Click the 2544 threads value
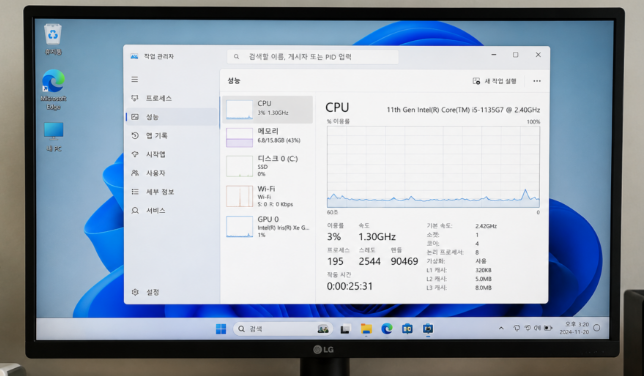The height and width of the screenshot is (376, 644). click(x=370, y=261)
